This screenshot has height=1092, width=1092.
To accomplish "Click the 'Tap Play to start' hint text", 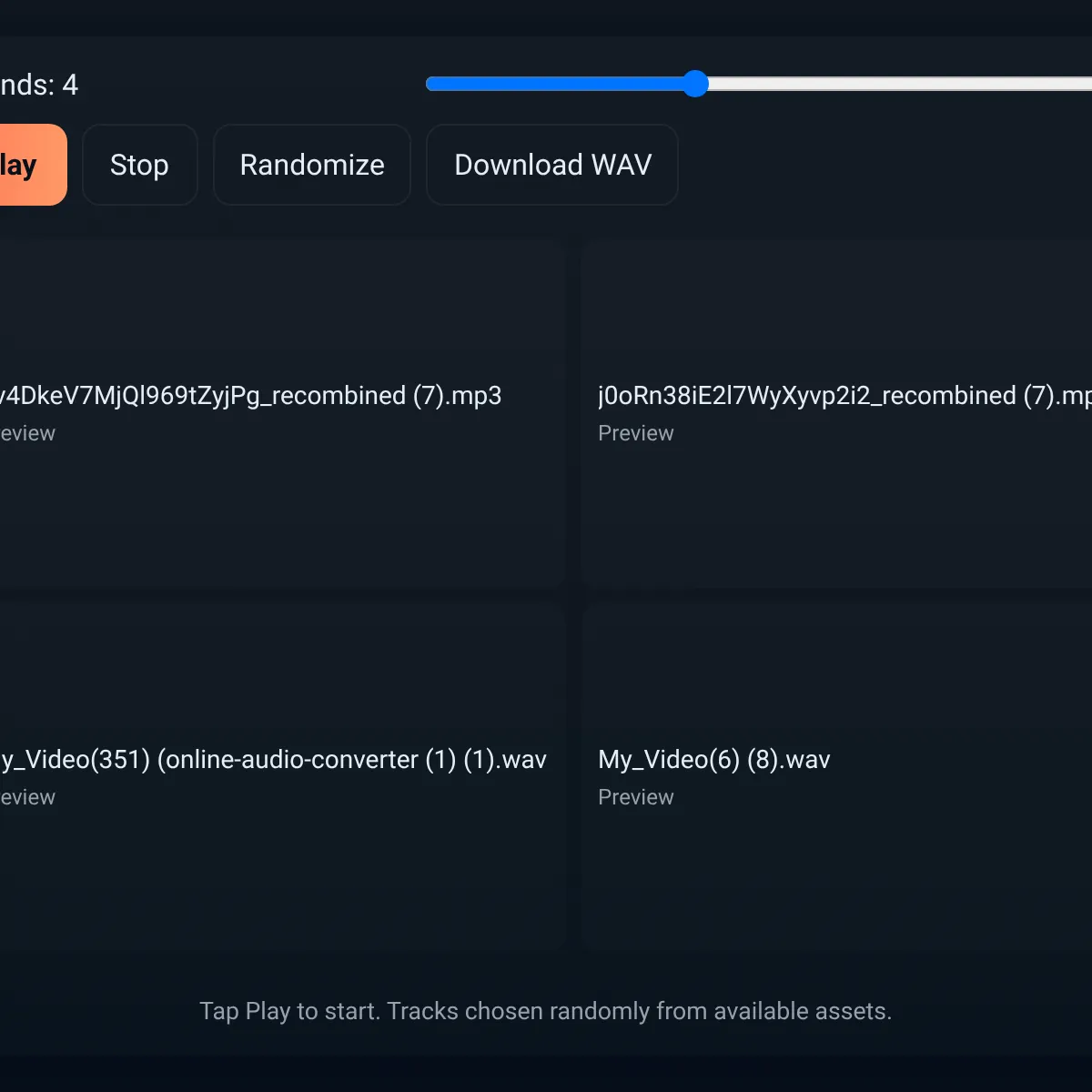I will click(545, 1011).
